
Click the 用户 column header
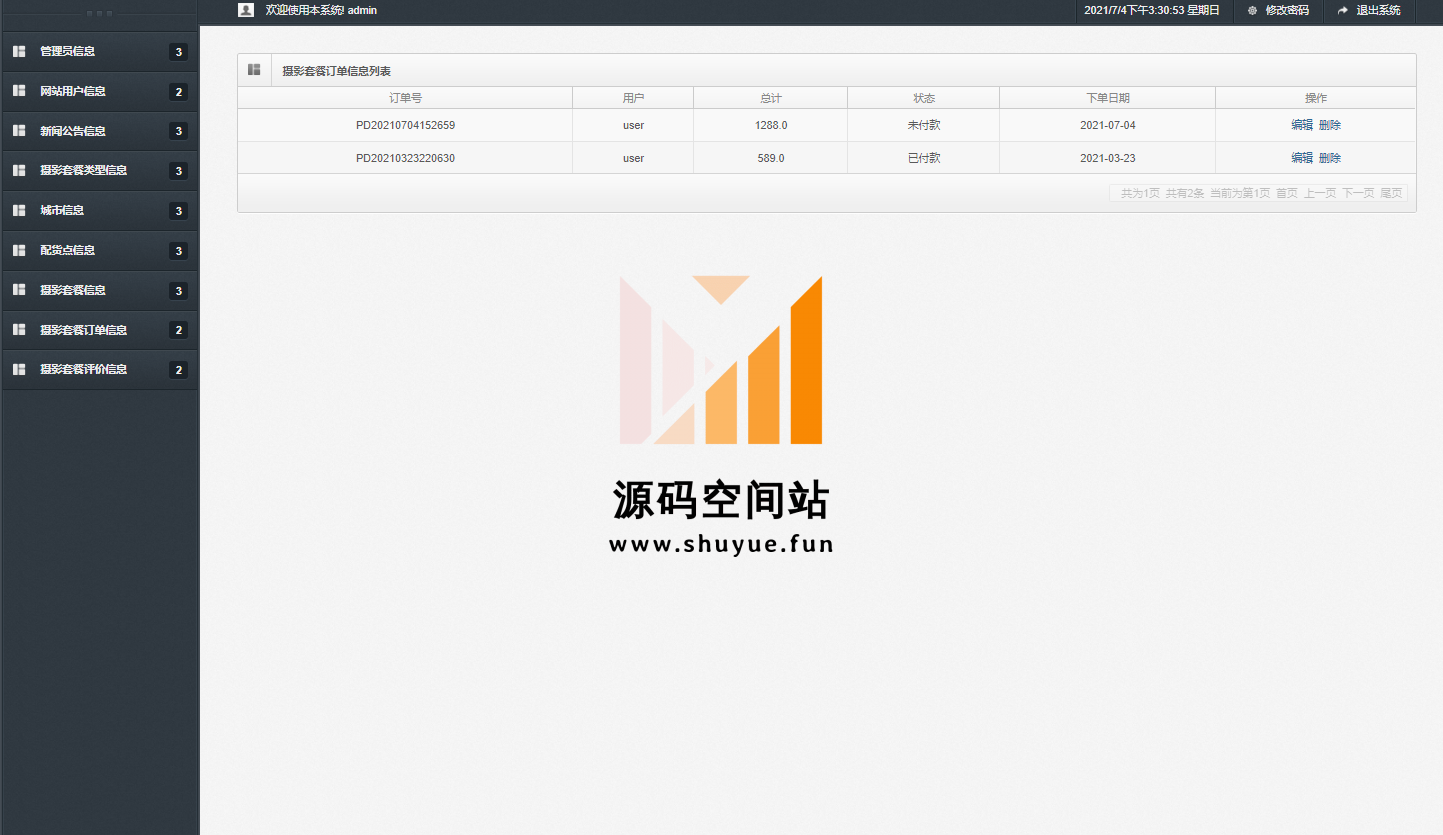coord(633,98)
